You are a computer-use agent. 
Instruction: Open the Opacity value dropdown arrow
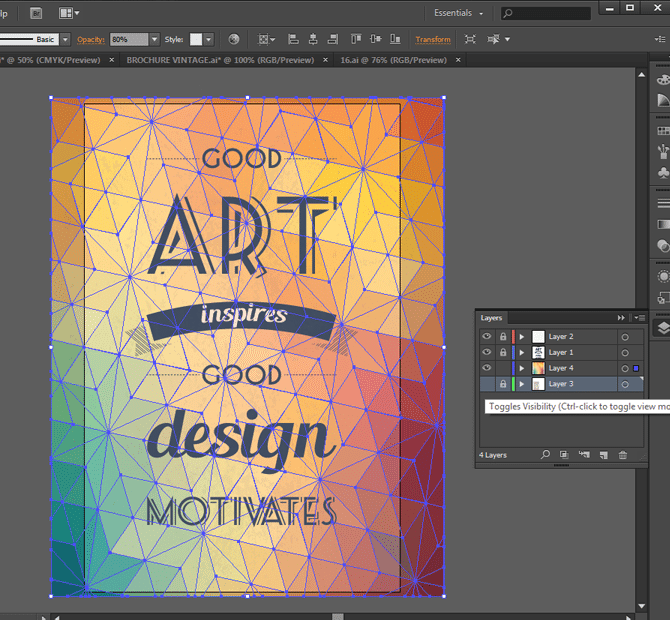154,39
